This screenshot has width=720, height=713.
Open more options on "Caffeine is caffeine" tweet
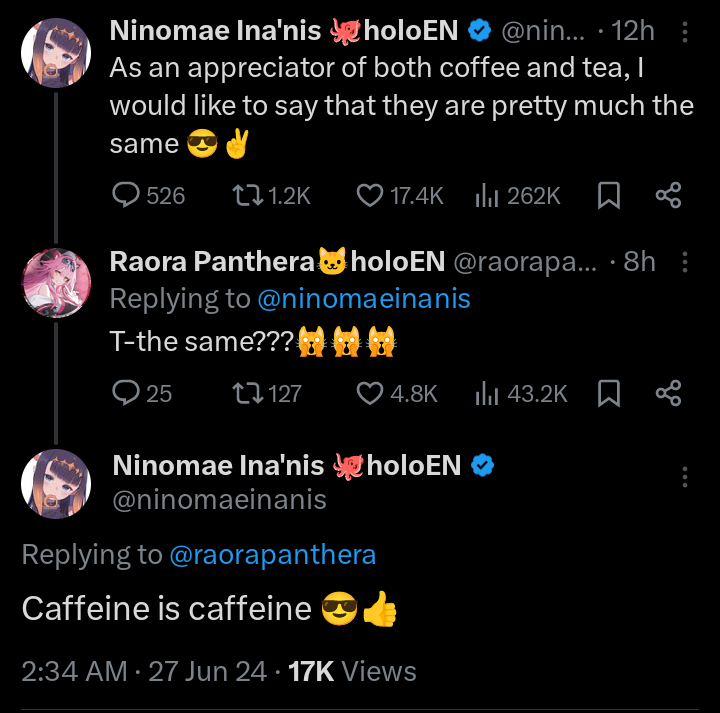[685, 476]
